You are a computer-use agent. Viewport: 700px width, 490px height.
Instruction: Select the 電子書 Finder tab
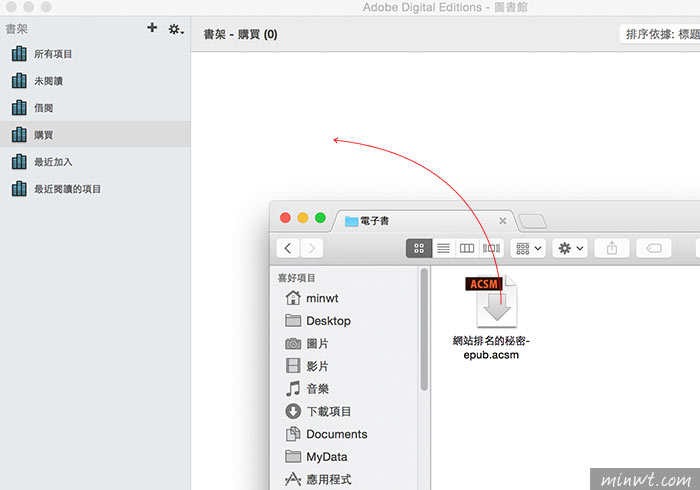click(424, 221)
